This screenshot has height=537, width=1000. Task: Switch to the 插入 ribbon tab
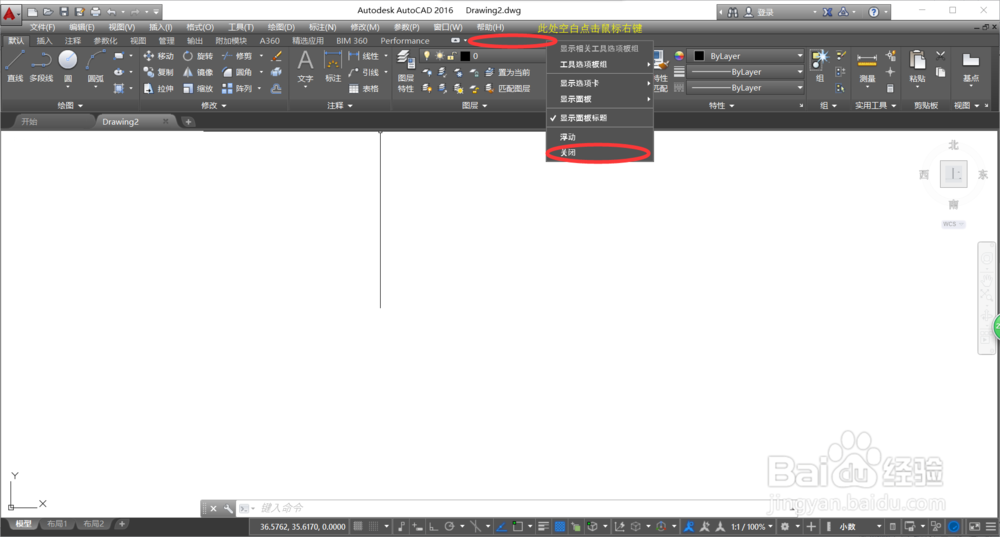44,41
